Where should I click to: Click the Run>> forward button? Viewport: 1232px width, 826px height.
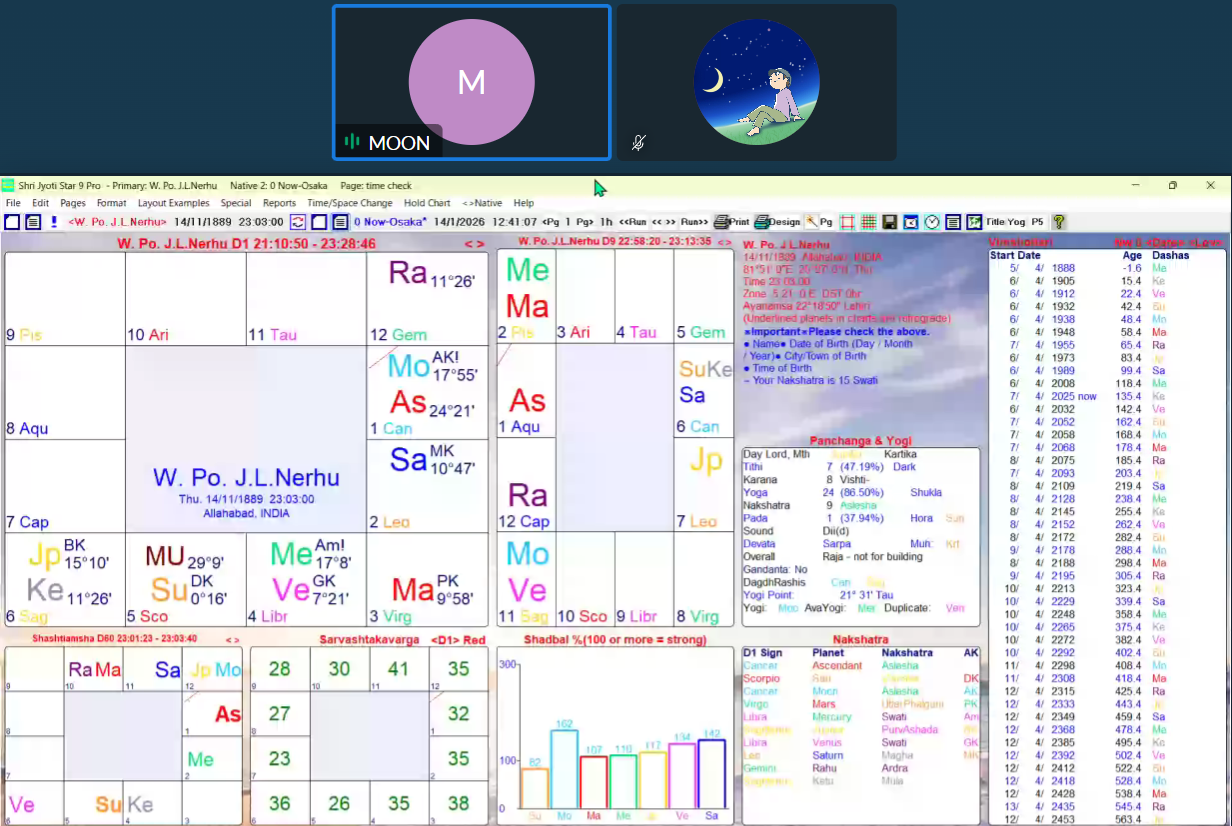point(694,222)
